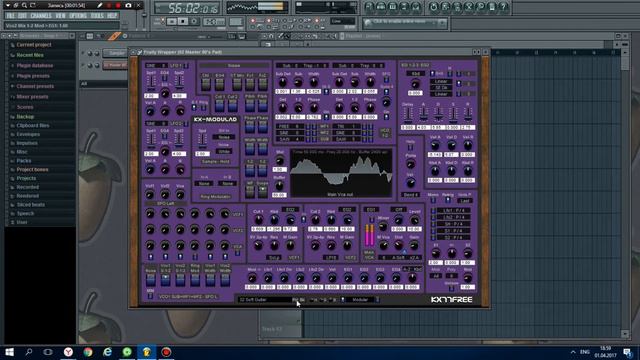Open the Line snap dropdown
Screen dimensions: 640x360
tap(343, 21)
